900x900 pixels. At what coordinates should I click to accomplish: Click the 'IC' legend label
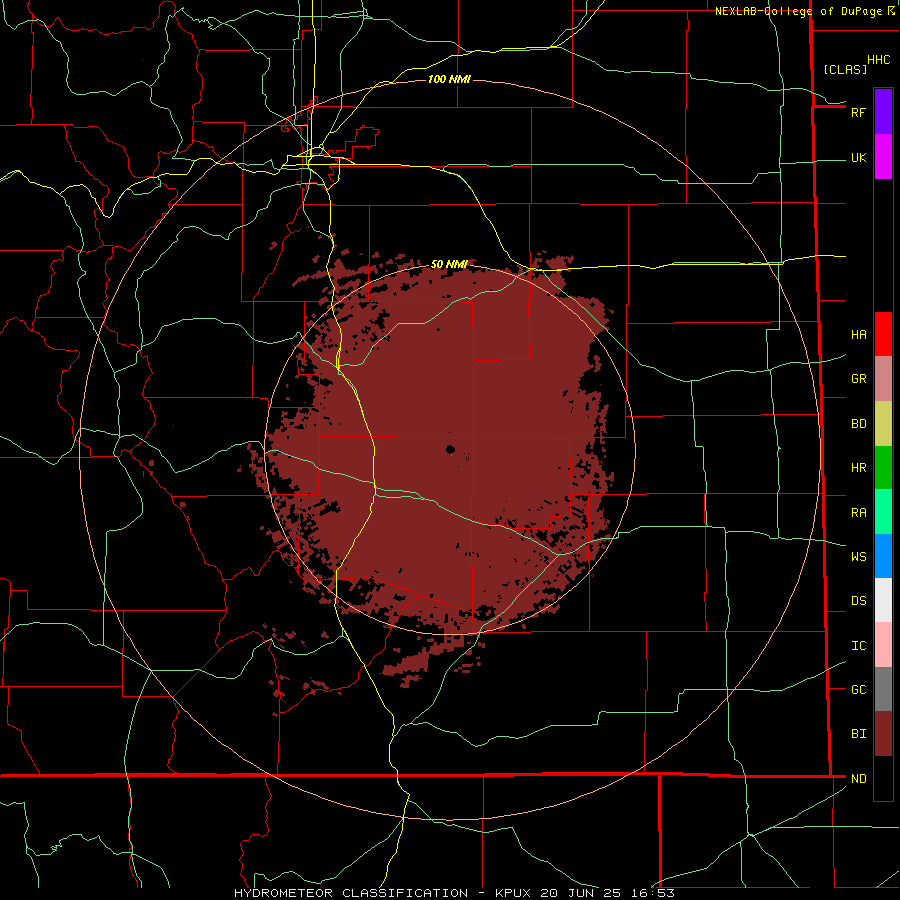point(858,646)
